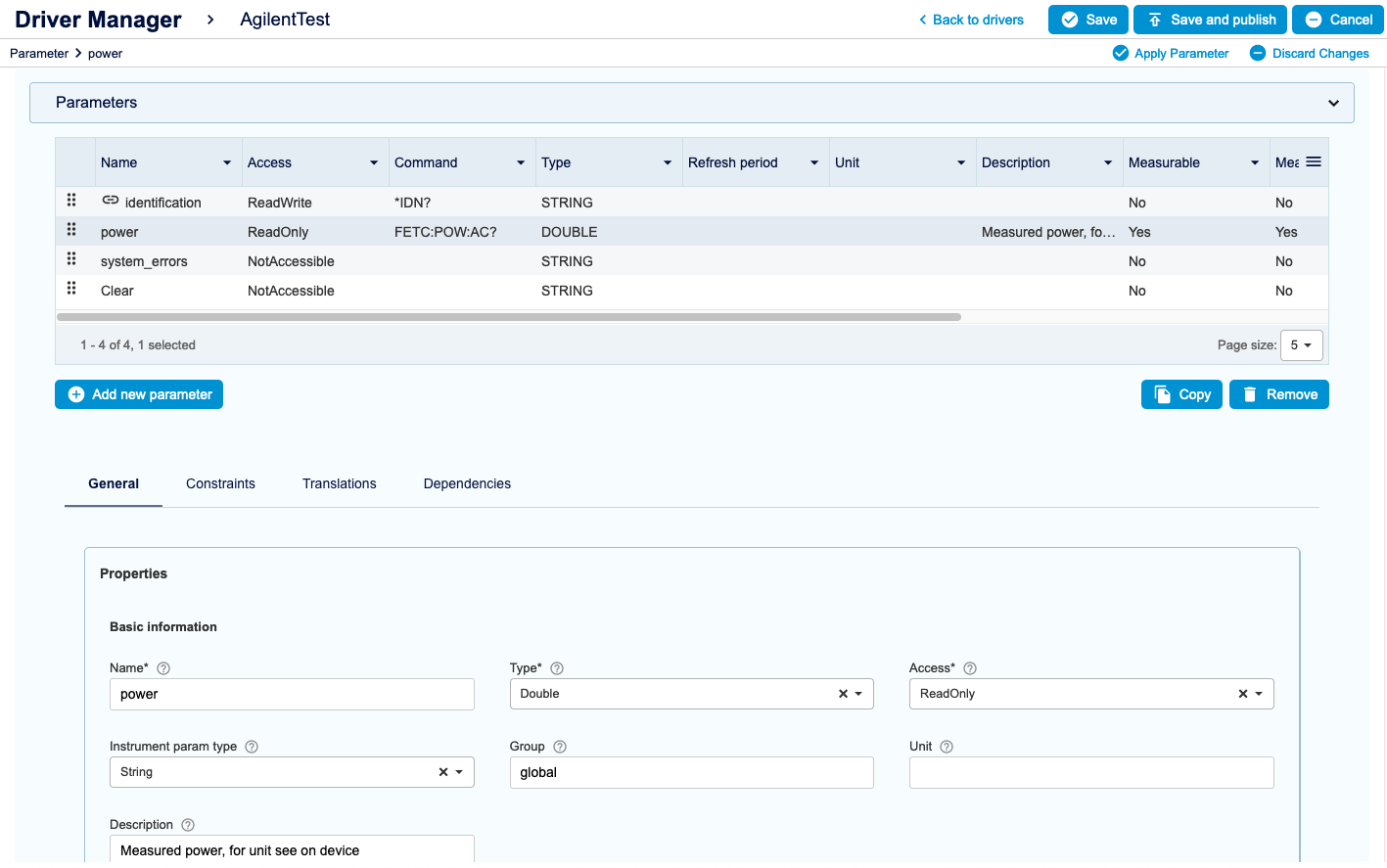Select the system_errors parameter row
1387x868 pixels.
[x=144, y=261]
